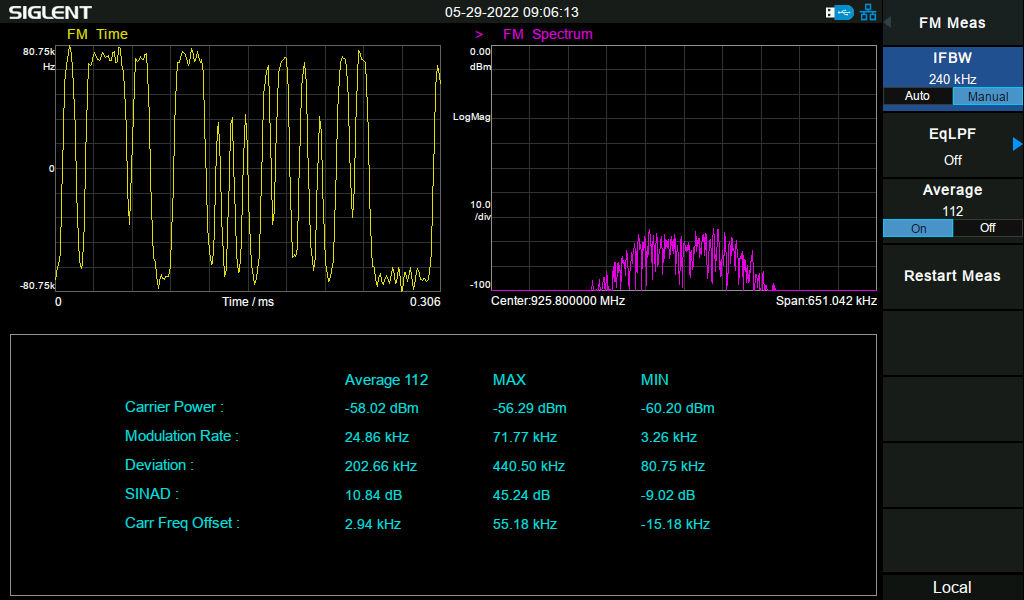Viewport: 1024px width, 600px height.
Task: Set IFBW to Manual
Action: tap(987, 97)
